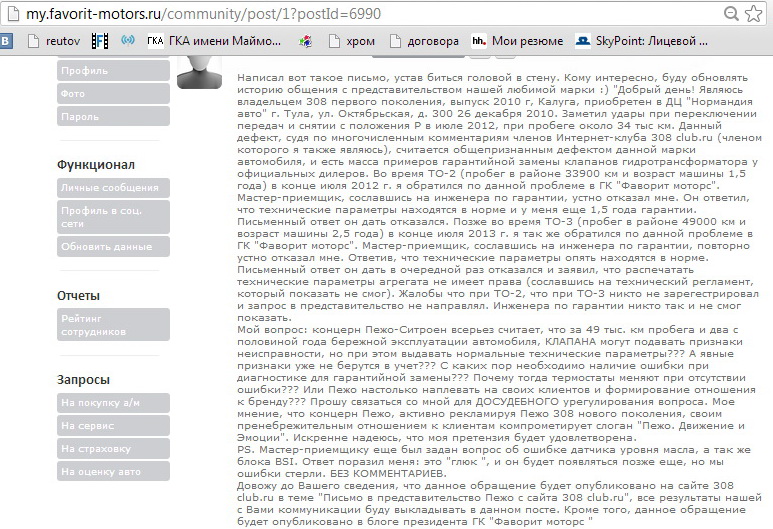Image resolution: width=773 pixels, height=529 pixels.
Task: Open Профиль в соц. сети
Action: 113,217
